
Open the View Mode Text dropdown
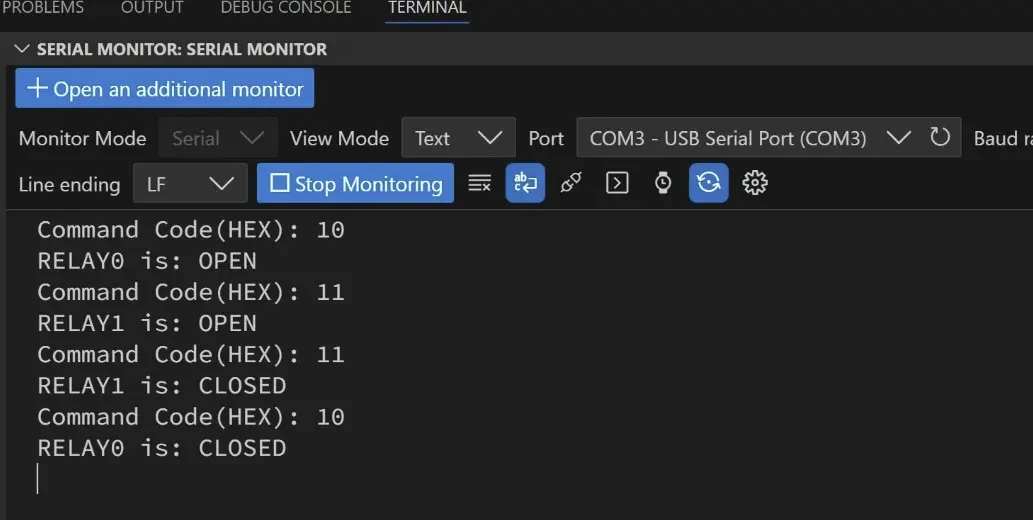click(x=458, y=138)
